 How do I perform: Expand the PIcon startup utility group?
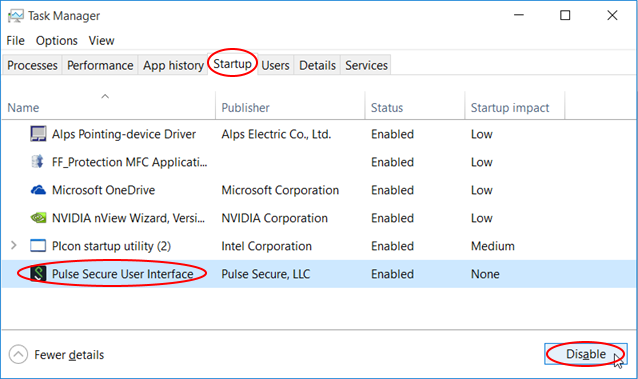pos(14,245)
